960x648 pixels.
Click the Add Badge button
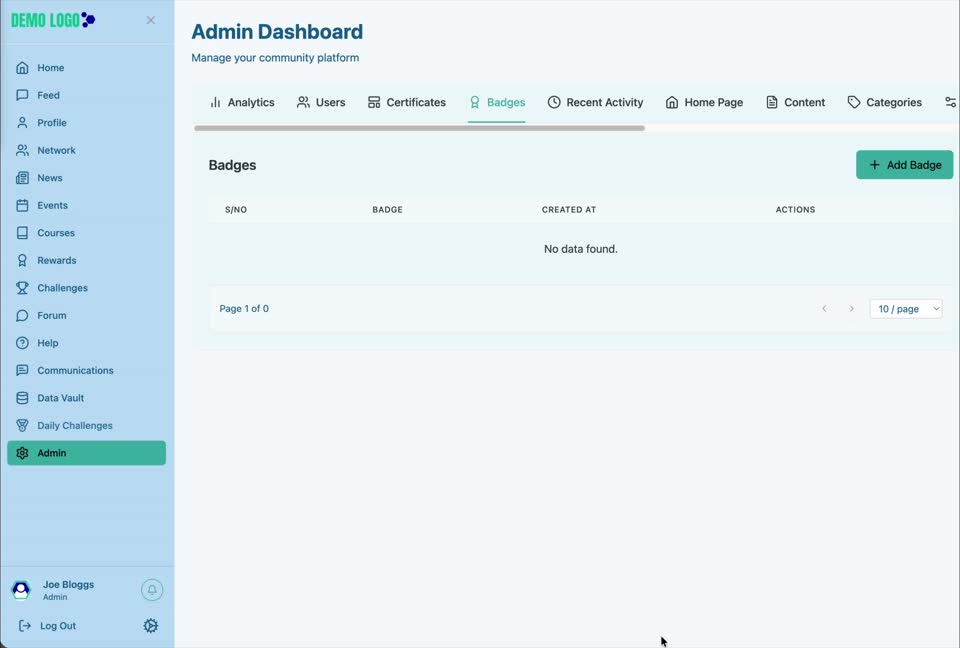click(x=904, y=165)
